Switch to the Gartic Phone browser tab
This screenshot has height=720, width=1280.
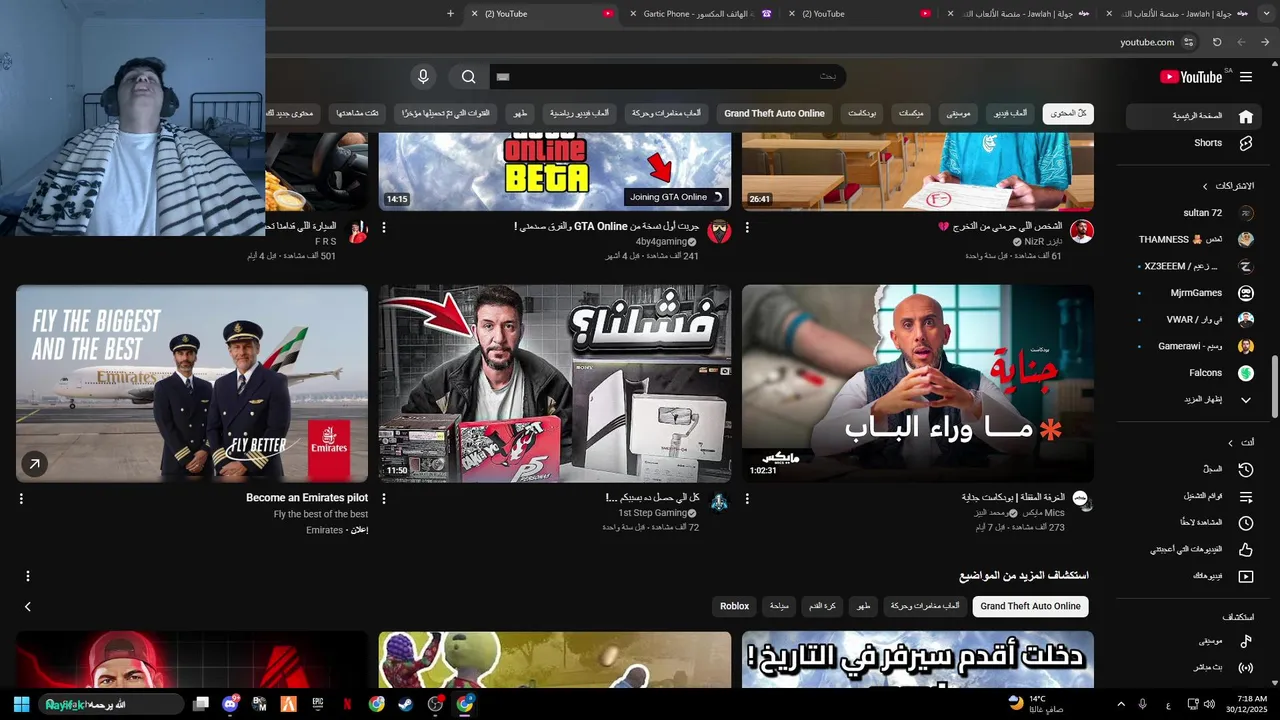click(x=700, y=13)
